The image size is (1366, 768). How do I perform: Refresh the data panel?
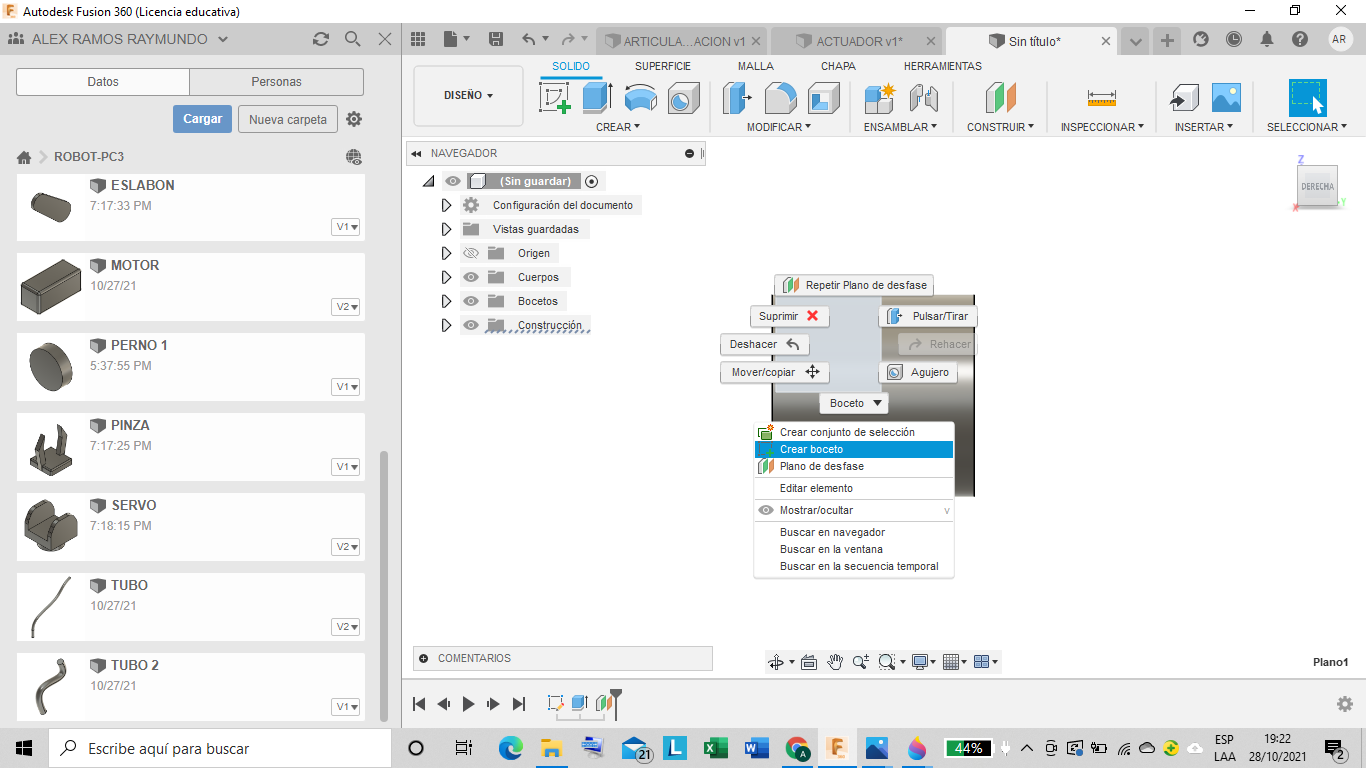(321, 39)
